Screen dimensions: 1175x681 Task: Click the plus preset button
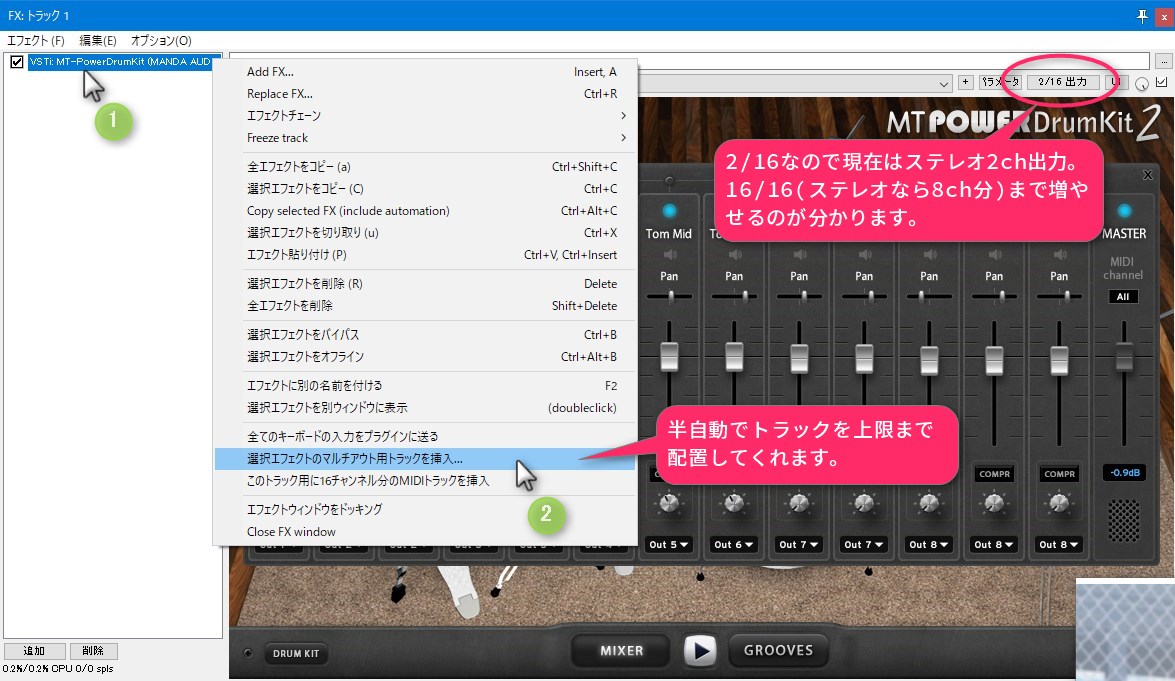[965, 82]
